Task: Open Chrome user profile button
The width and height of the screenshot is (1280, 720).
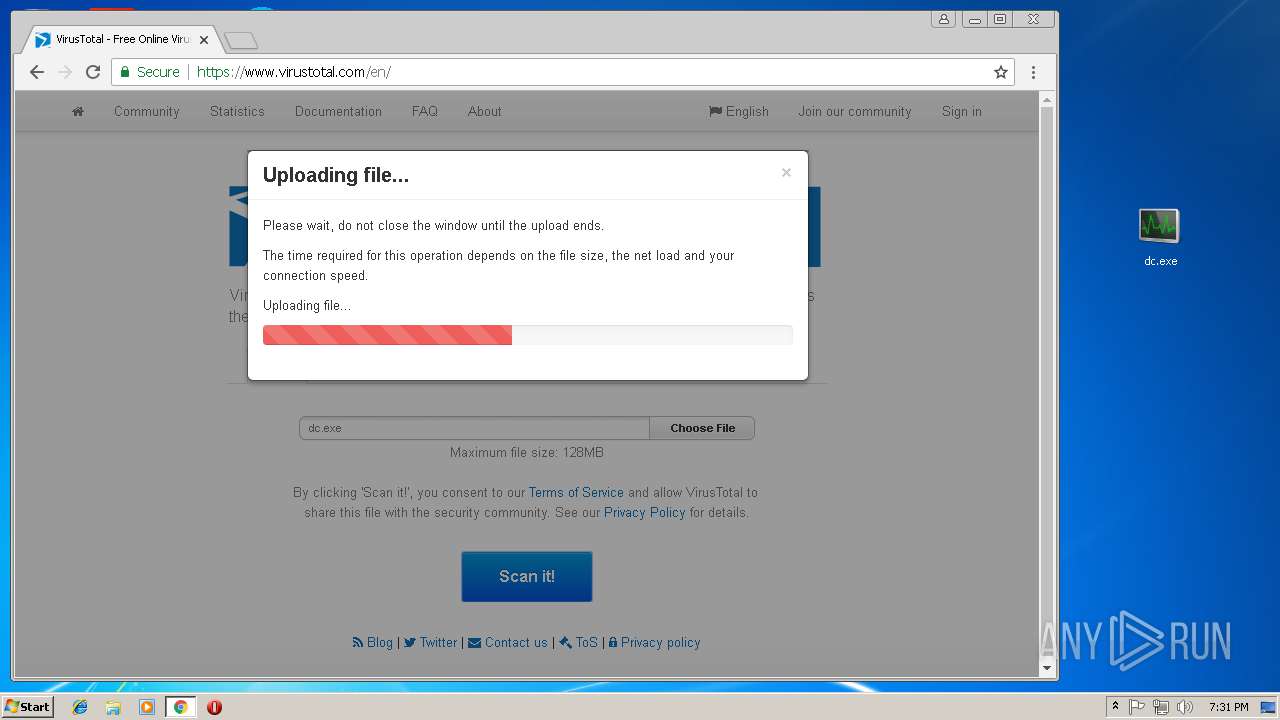Action: [x=943, y=19]
